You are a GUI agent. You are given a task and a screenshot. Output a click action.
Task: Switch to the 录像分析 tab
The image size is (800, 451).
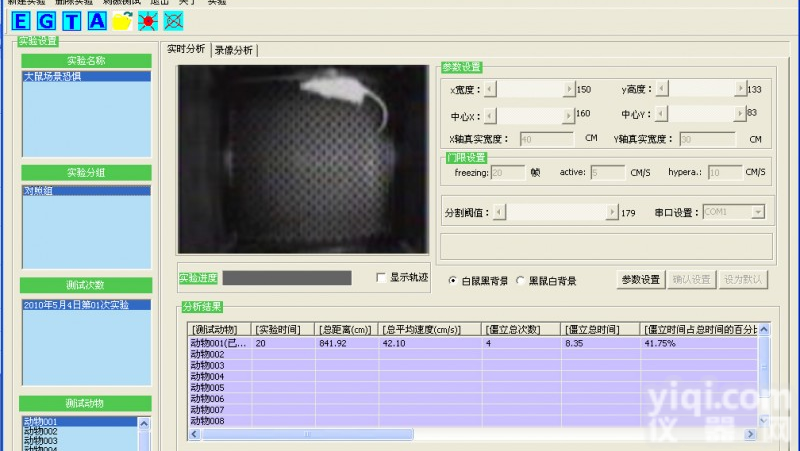[234, 50]
